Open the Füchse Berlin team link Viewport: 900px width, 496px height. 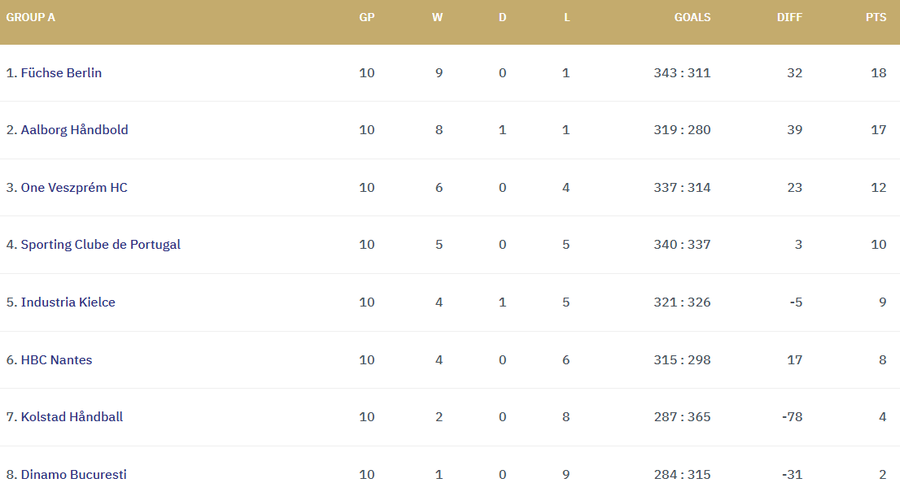pyautogui.click(x=60, y=73)
